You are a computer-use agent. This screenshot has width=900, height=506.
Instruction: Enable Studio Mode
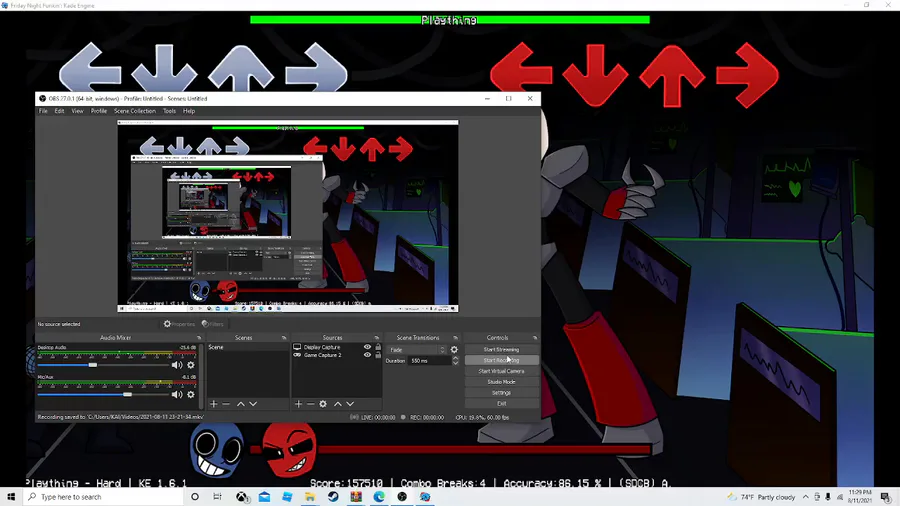click(501, 382)
